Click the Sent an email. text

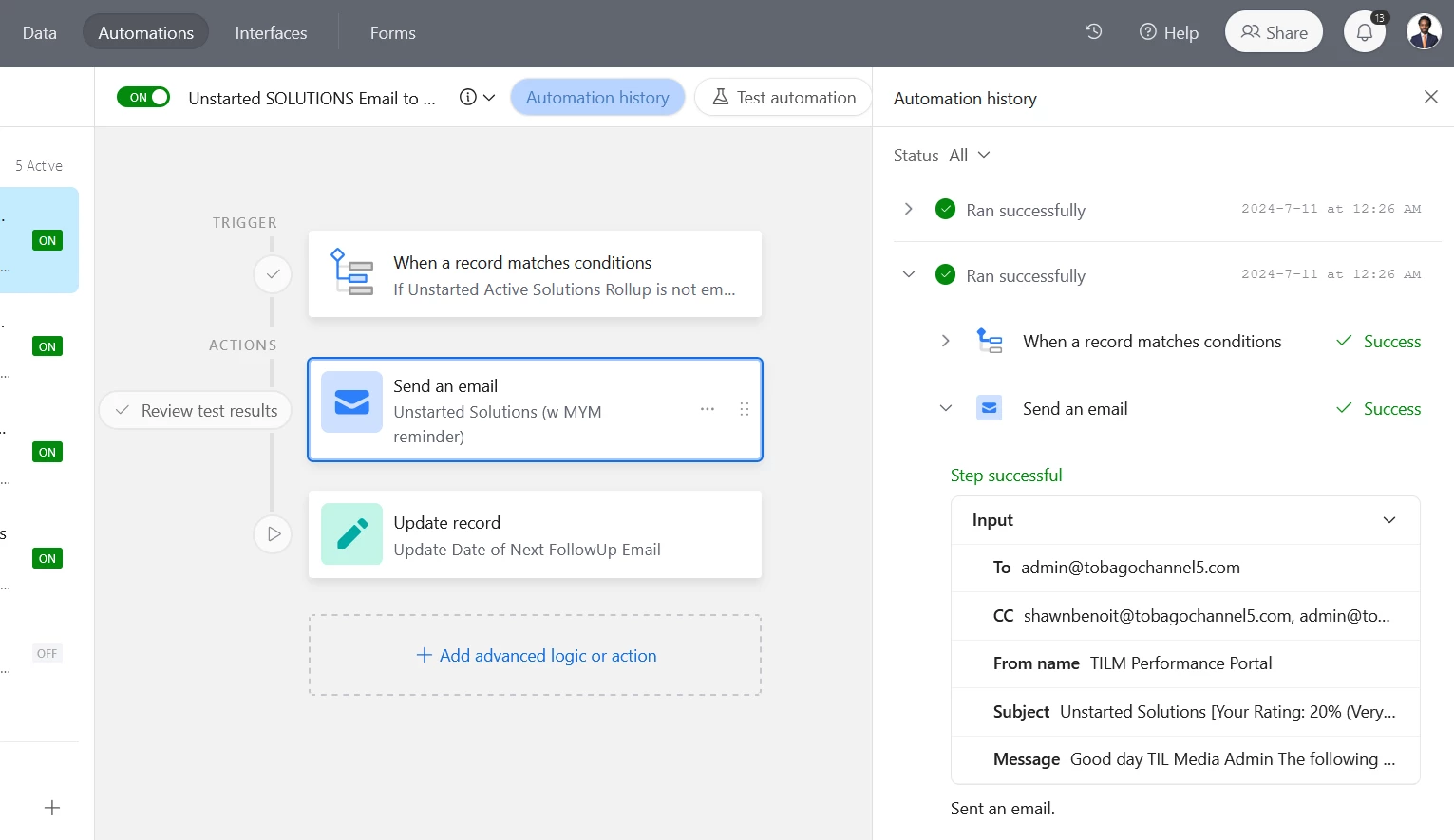pyautogui.click(x=1003, y=808)
